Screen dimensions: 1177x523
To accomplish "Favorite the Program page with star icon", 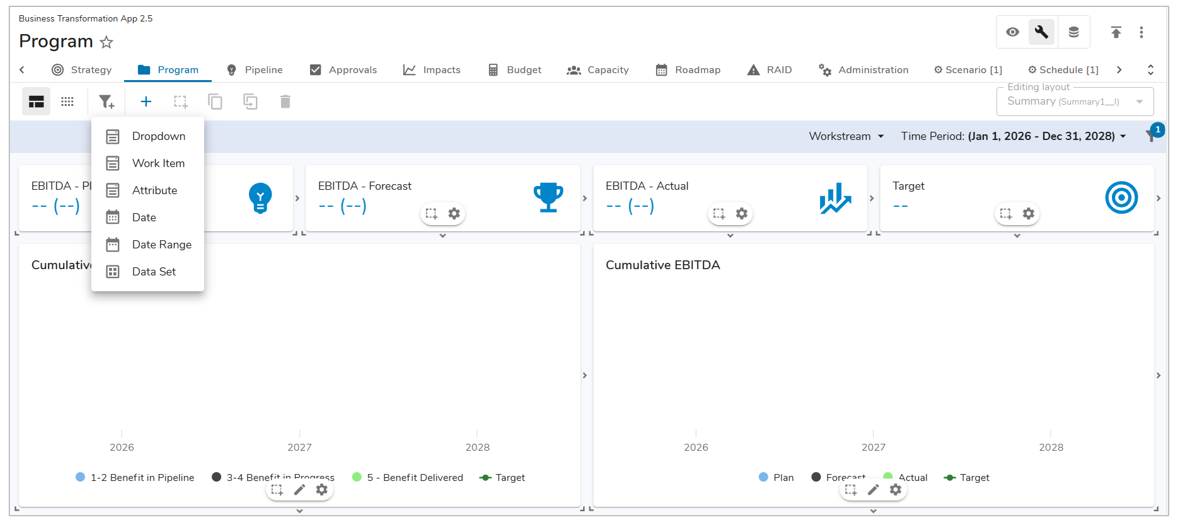I will click(x=107, y=42).
